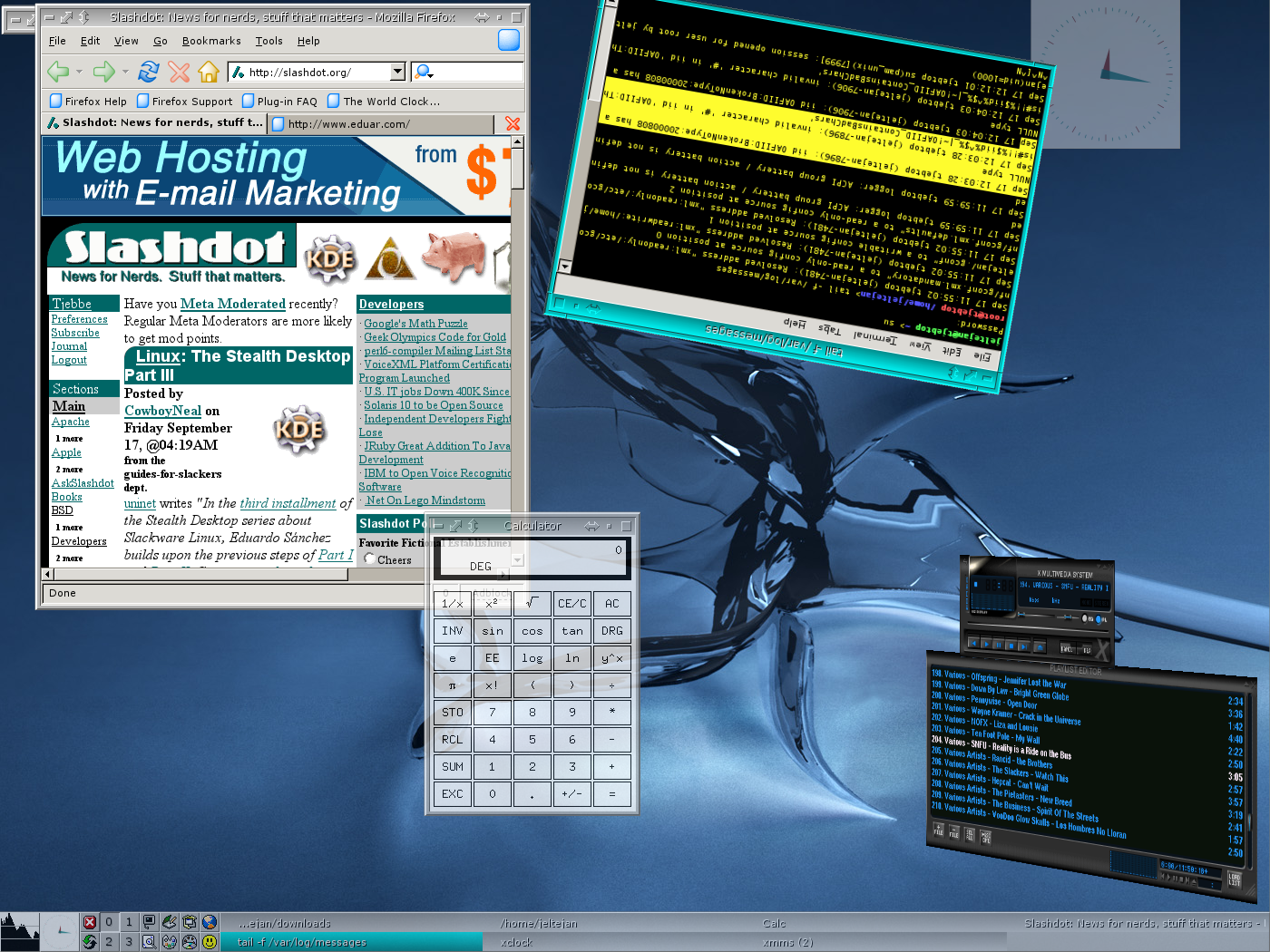1270x952 pixels.
Task: Click calculator plus-minus sign button
Action: click(x=572, y=793)
